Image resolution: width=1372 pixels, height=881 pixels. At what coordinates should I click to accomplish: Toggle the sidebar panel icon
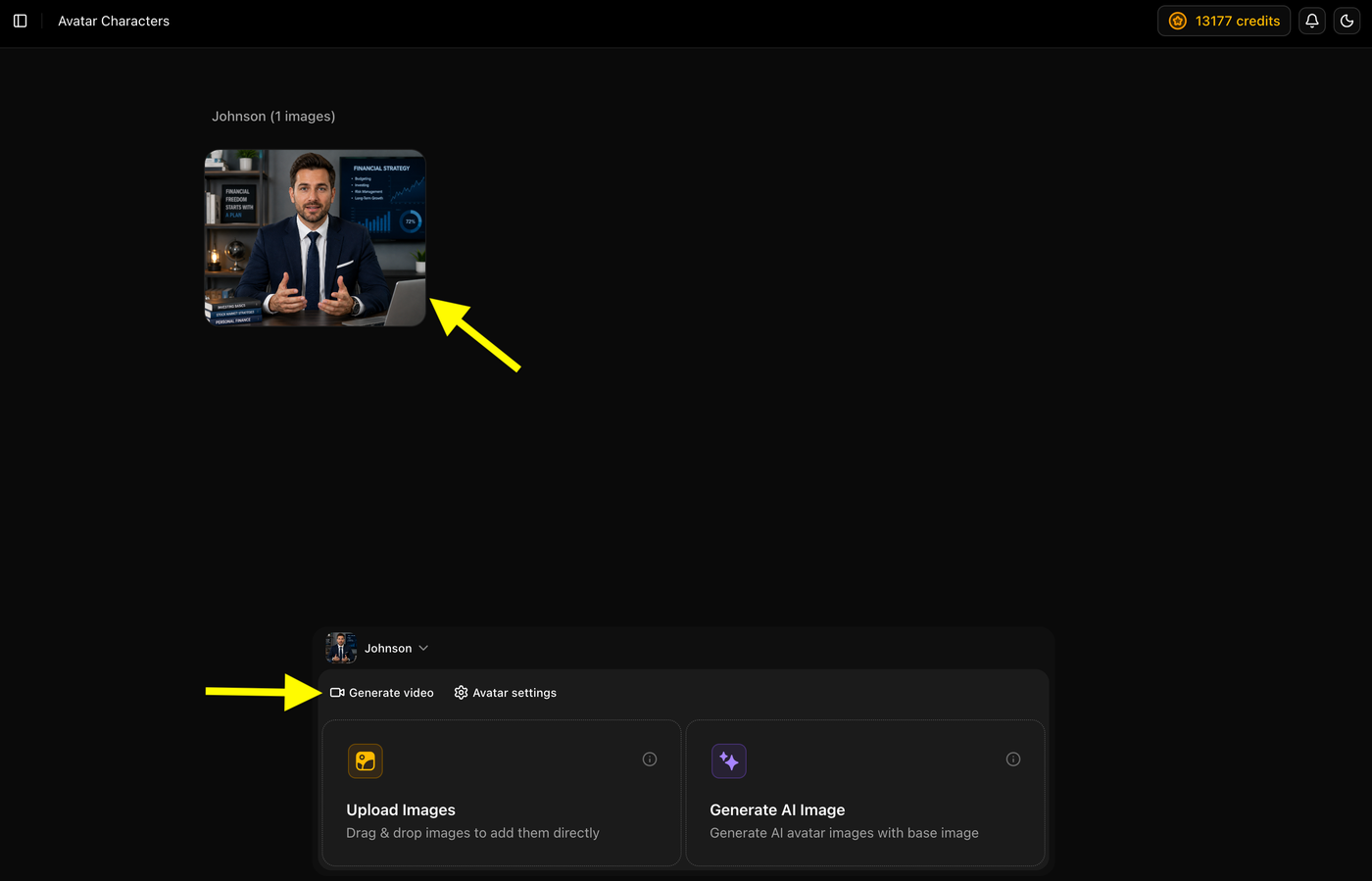pos(20,21)
